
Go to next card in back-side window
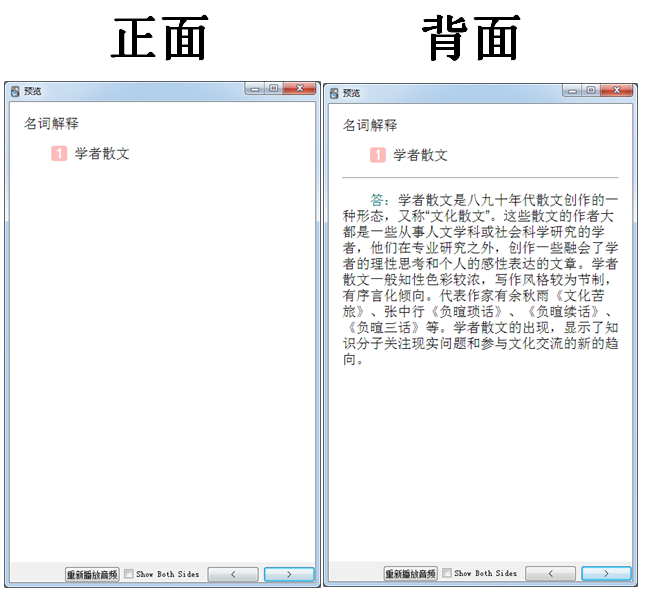(606, 573)
